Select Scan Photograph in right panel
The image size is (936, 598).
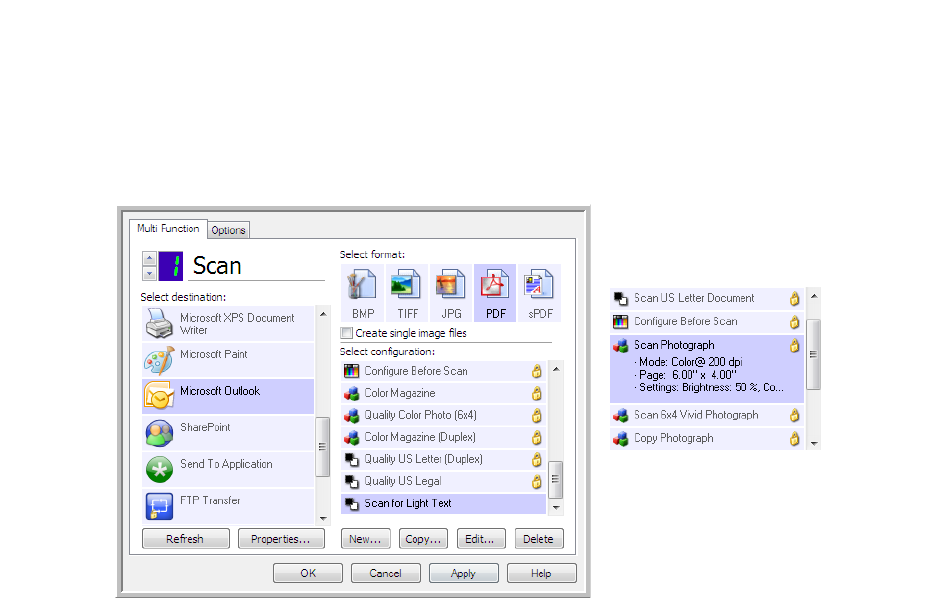coord(707,368)
